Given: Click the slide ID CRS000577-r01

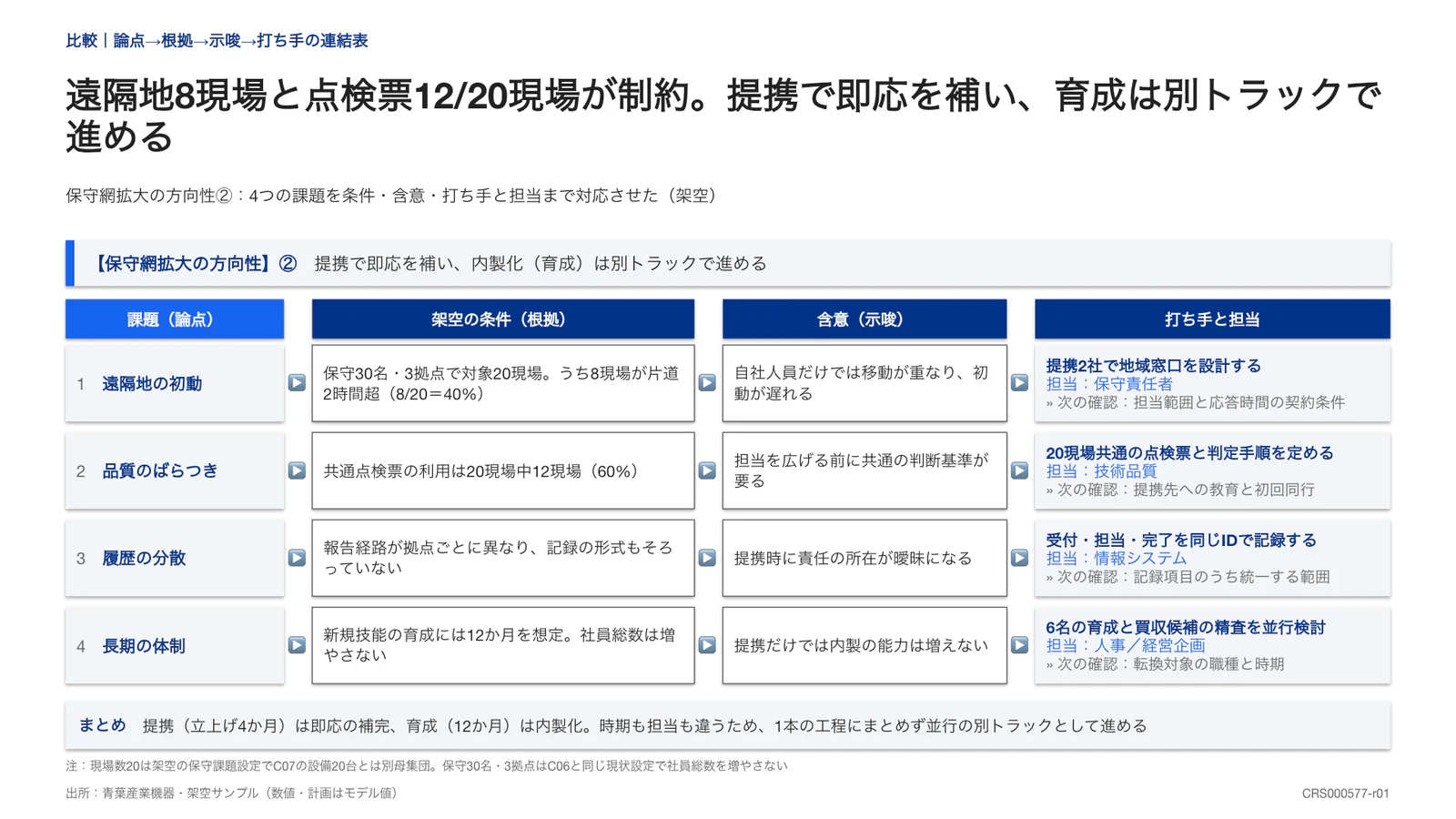Looking at the screenshot, I should point(1345,794).
